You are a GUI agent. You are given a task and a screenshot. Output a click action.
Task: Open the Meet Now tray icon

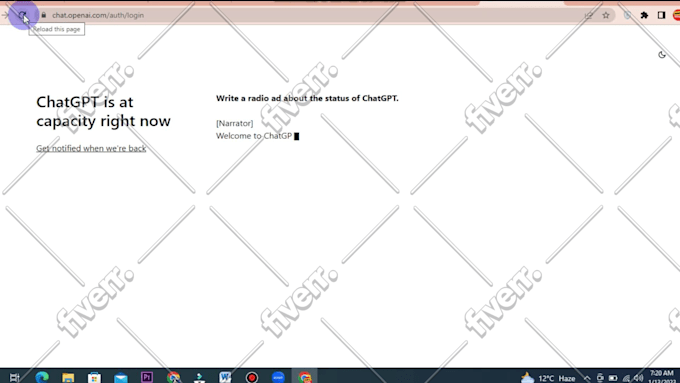coord(600,378)
